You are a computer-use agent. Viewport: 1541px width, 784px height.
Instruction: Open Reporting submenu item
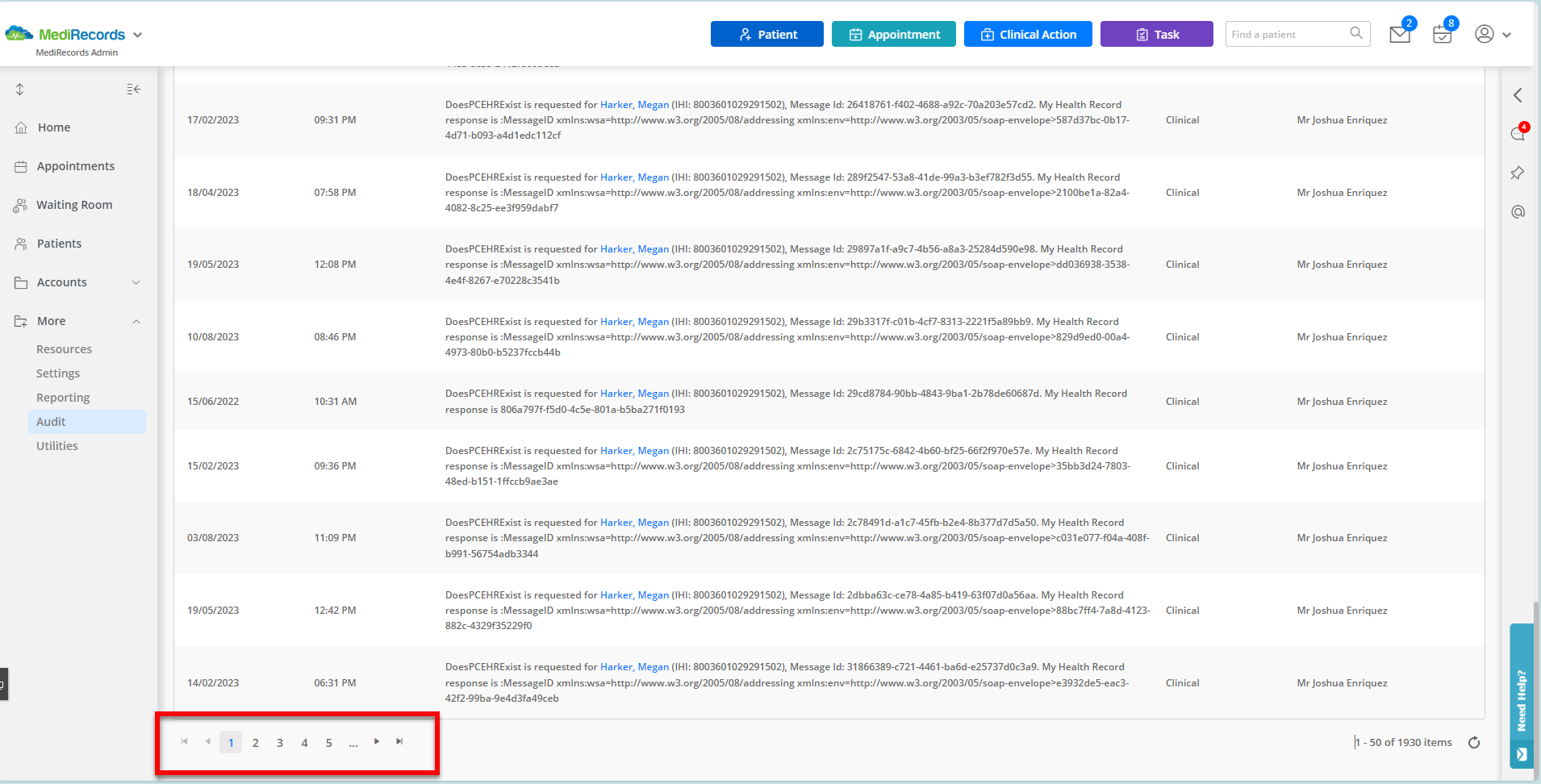coord(63,398)
